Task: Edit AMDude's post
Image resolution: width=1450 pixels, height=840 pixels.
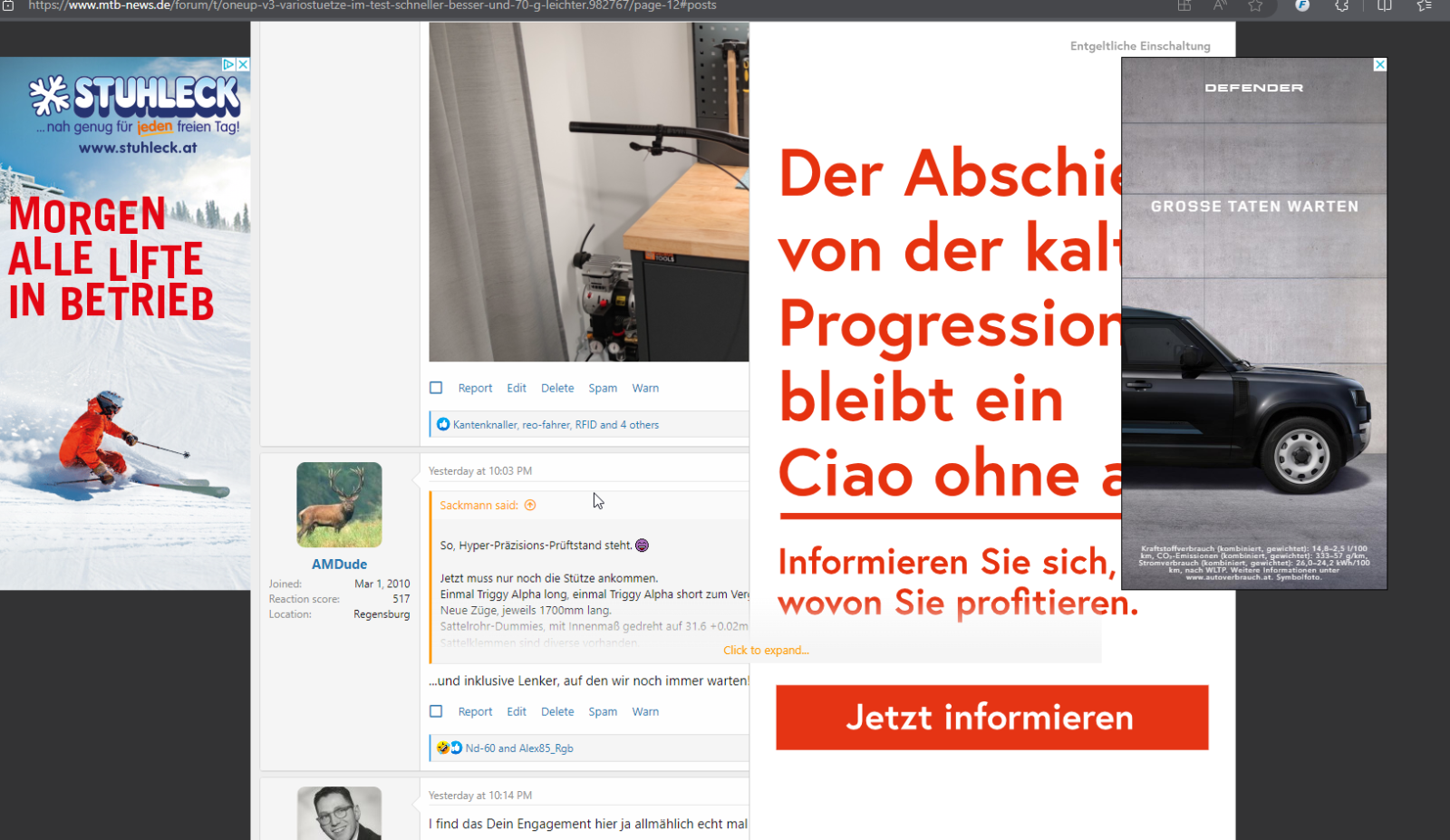Action: point(517,711)
